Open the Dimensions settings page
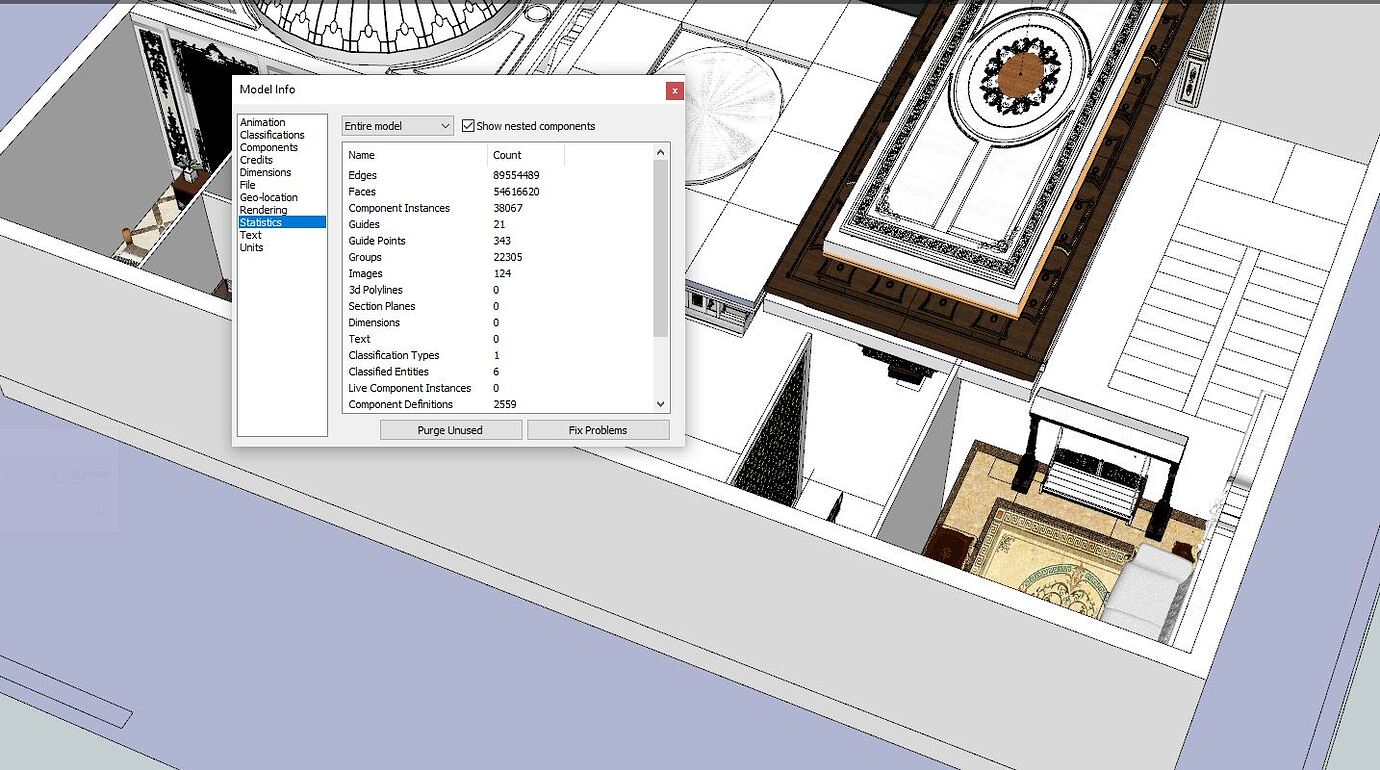The width and height of the screenshot is (1380, 770). [x=265, y=171]
